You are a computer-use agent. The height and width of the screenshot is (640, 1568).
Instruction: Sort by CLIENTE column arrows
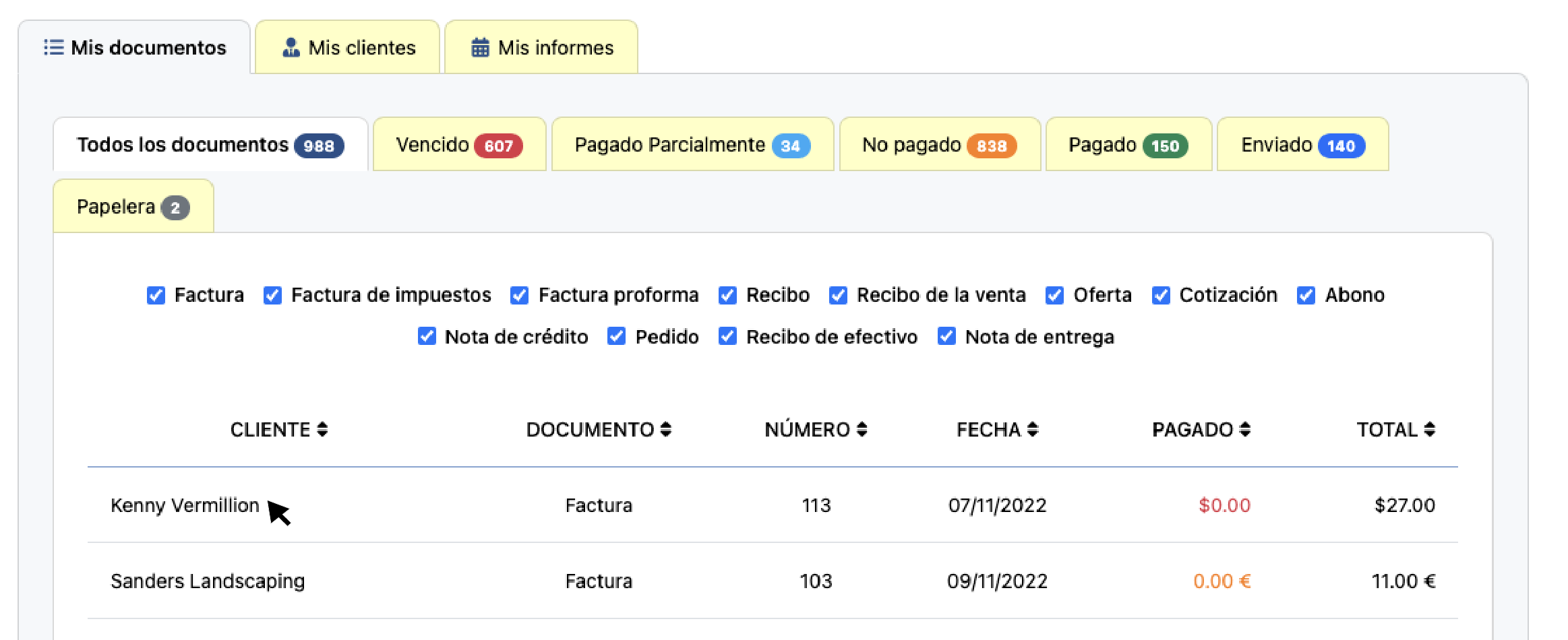[x=322, y=429]
